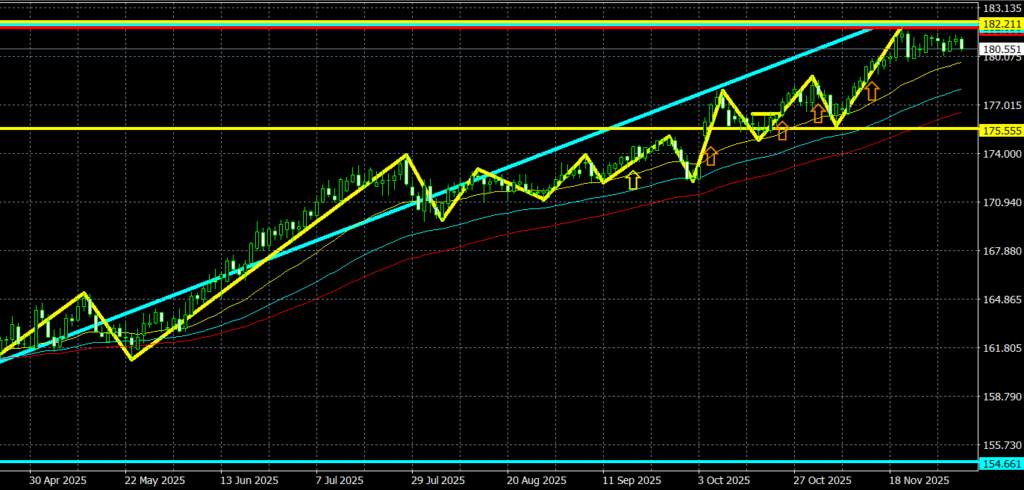
Task: Select the 3 Oct 2025 date label
Action: 721,479
